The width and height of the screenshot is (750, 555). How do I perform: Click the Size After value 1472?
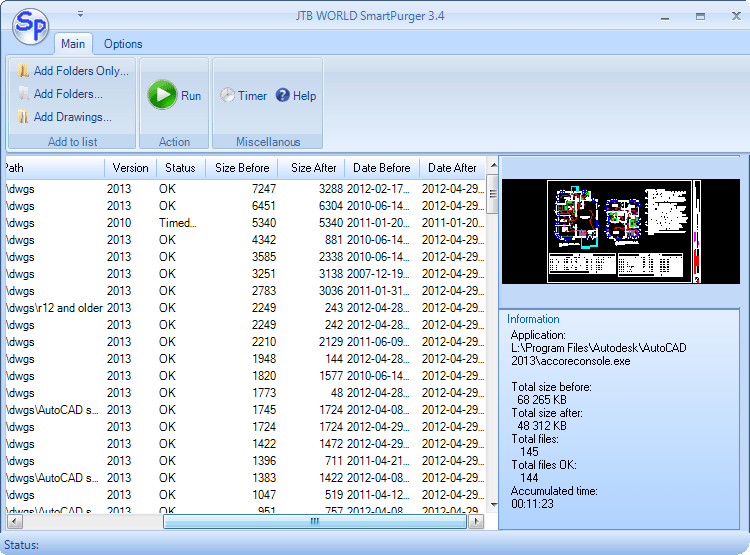pyautogui.click(x=331, y=444)
